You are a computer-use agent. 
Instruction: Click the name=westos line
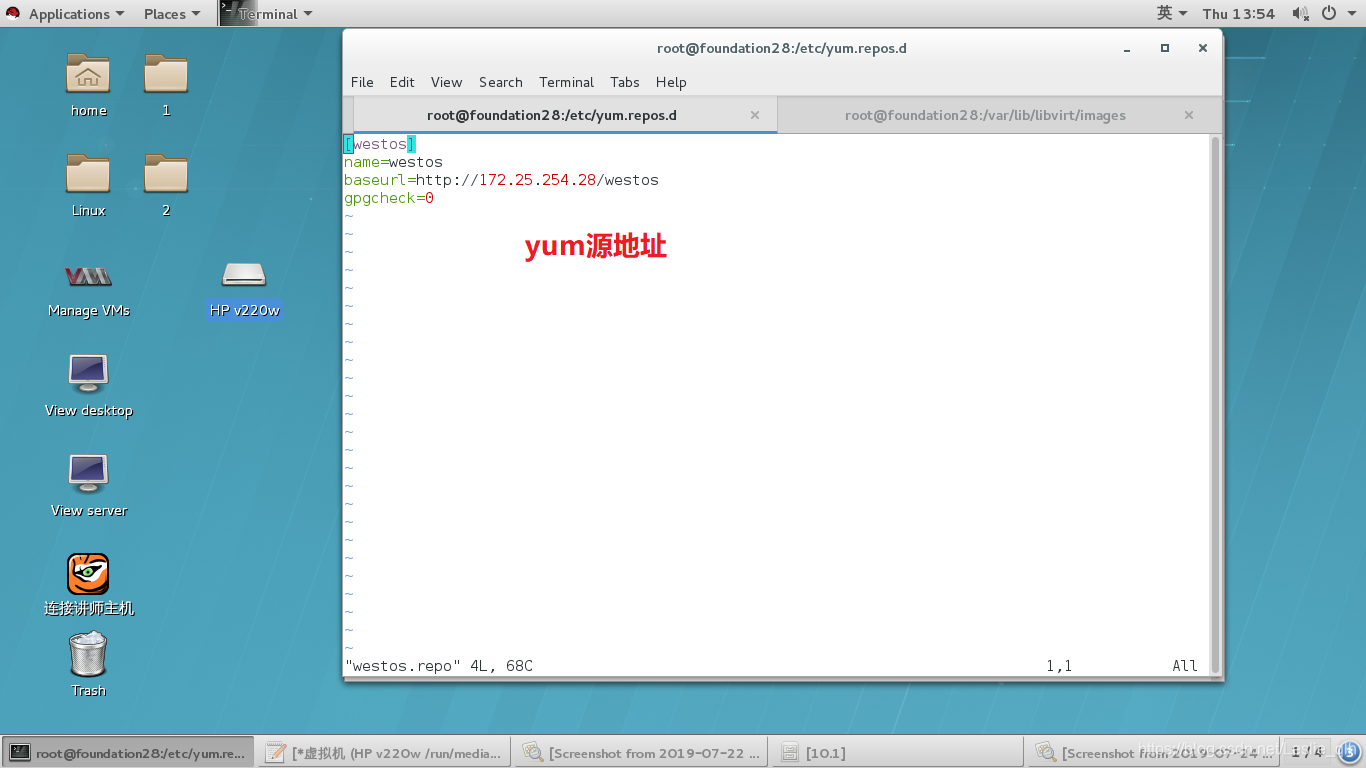pyautogui.click(x=393, y=162)
